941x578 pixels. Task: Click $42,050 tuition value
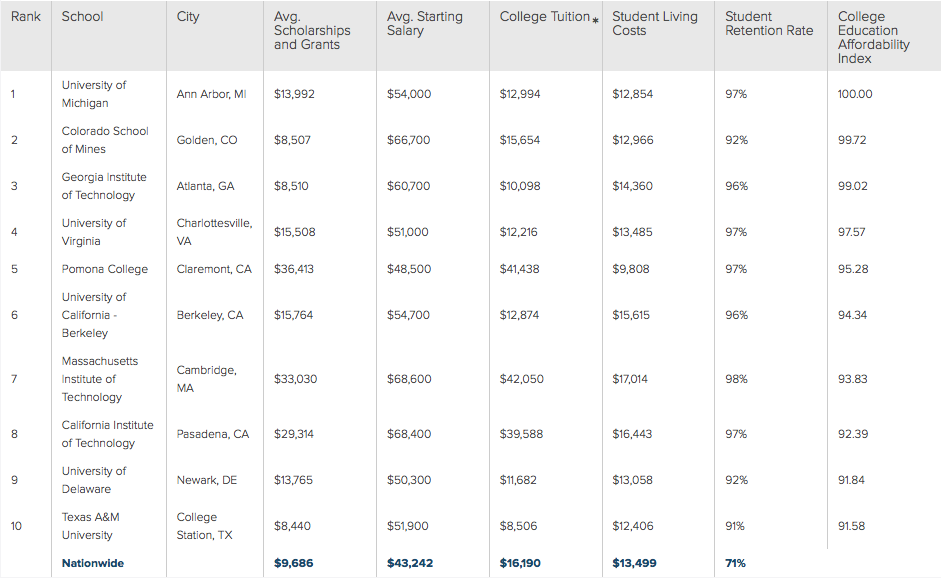522,379
